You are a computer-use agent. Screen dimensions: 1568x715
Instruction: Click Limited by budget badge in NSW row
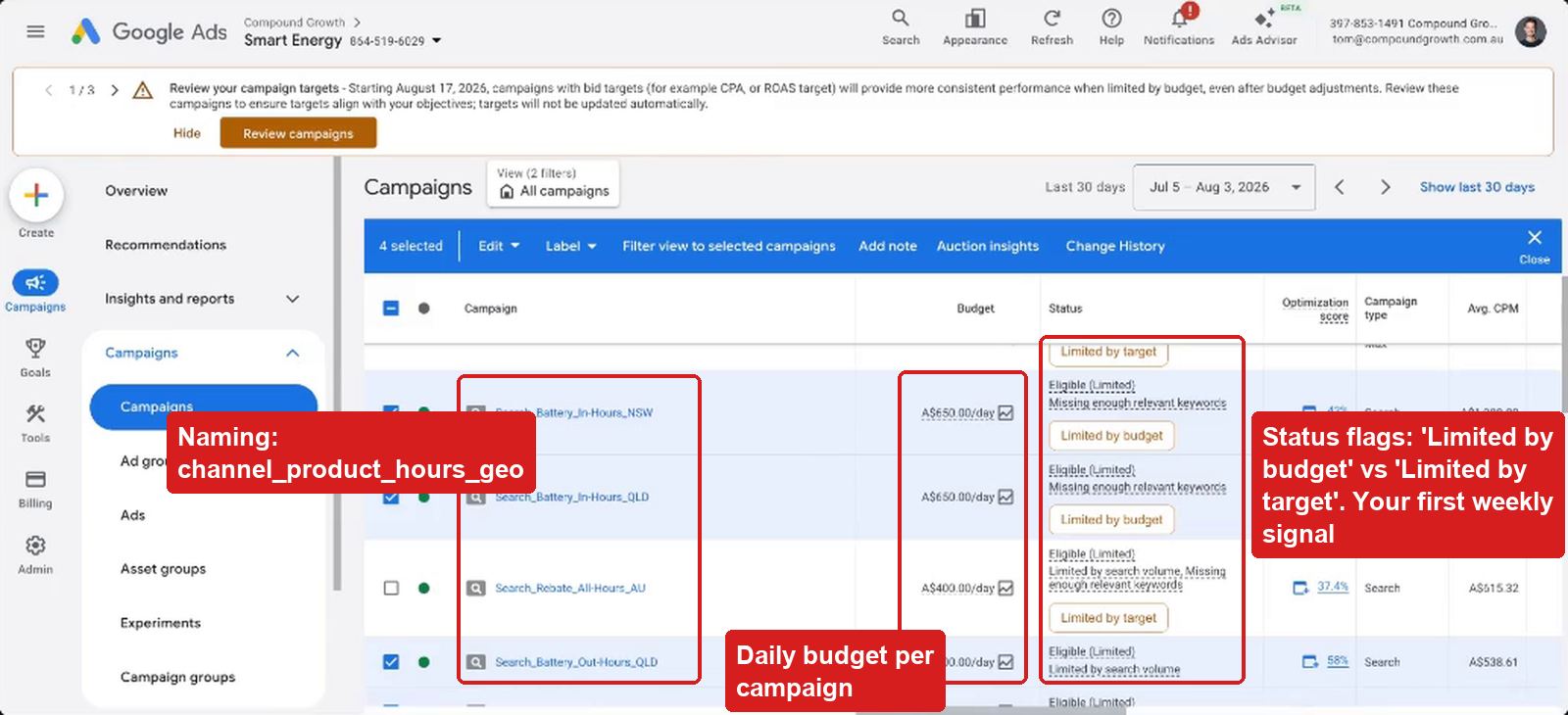click(1111, 436)
